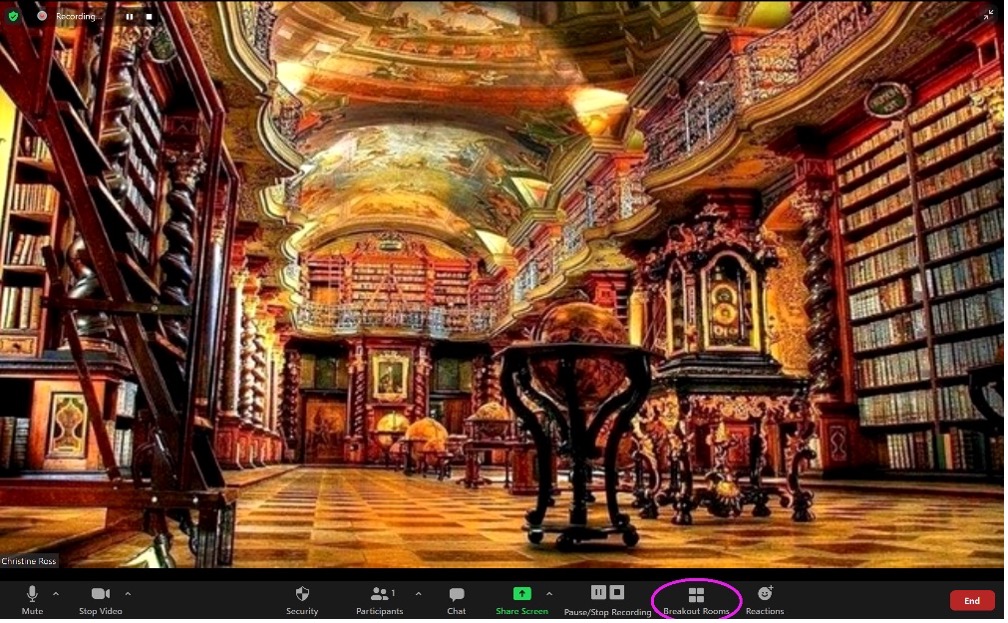Mute the microphone in the meeting toolbar
Image resolution: width=1008 pixels, height=623 pixels.
point(32,600)
